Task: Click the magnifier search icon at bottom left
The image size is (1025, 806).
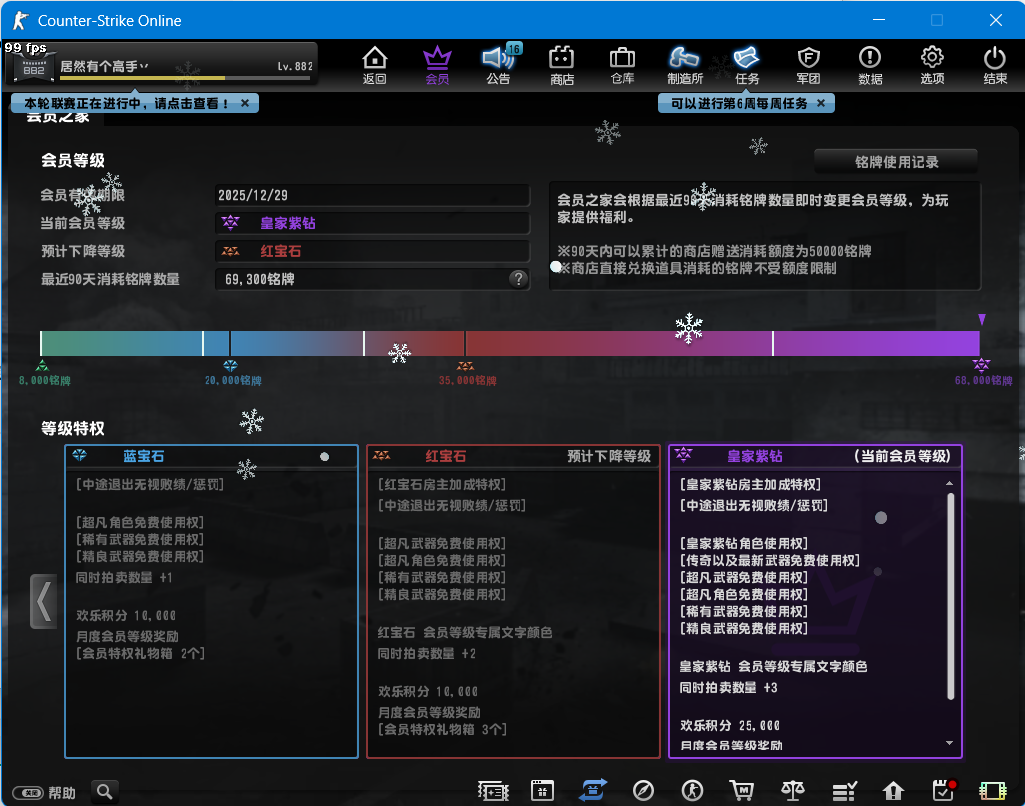Action: [105, 792]
